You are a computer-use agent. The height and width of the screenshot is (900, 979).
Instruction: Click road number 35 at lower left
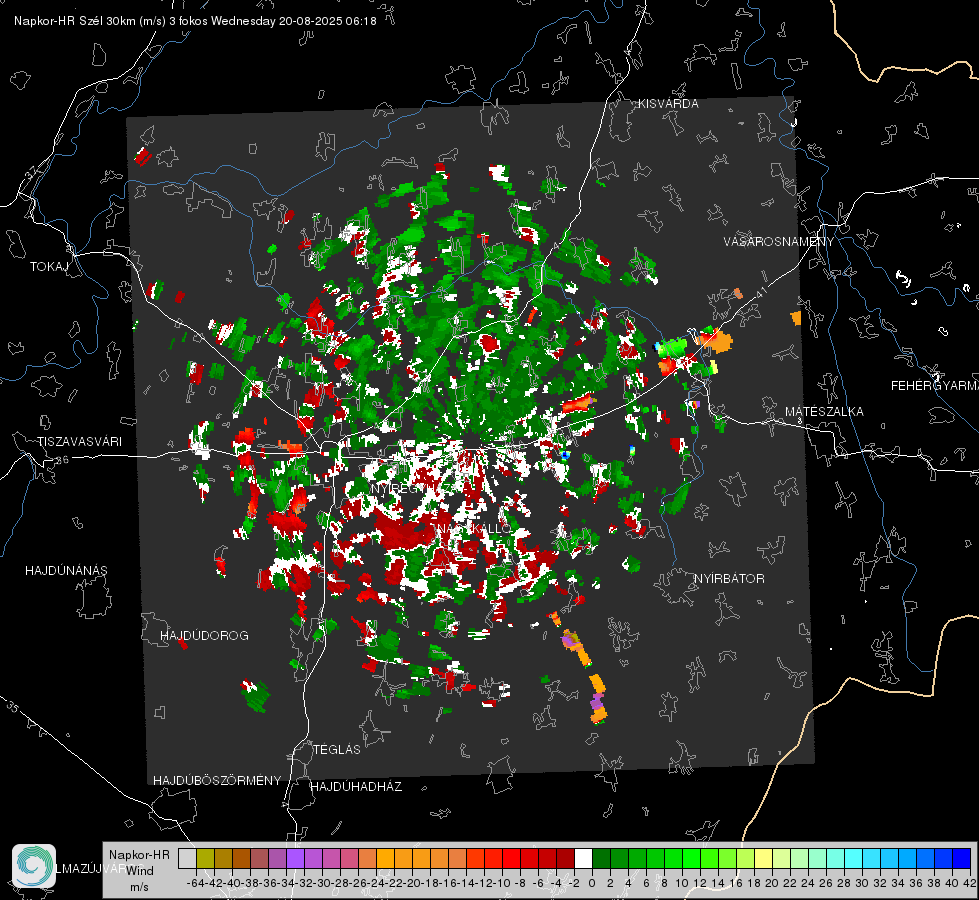(x=13, y=708)
